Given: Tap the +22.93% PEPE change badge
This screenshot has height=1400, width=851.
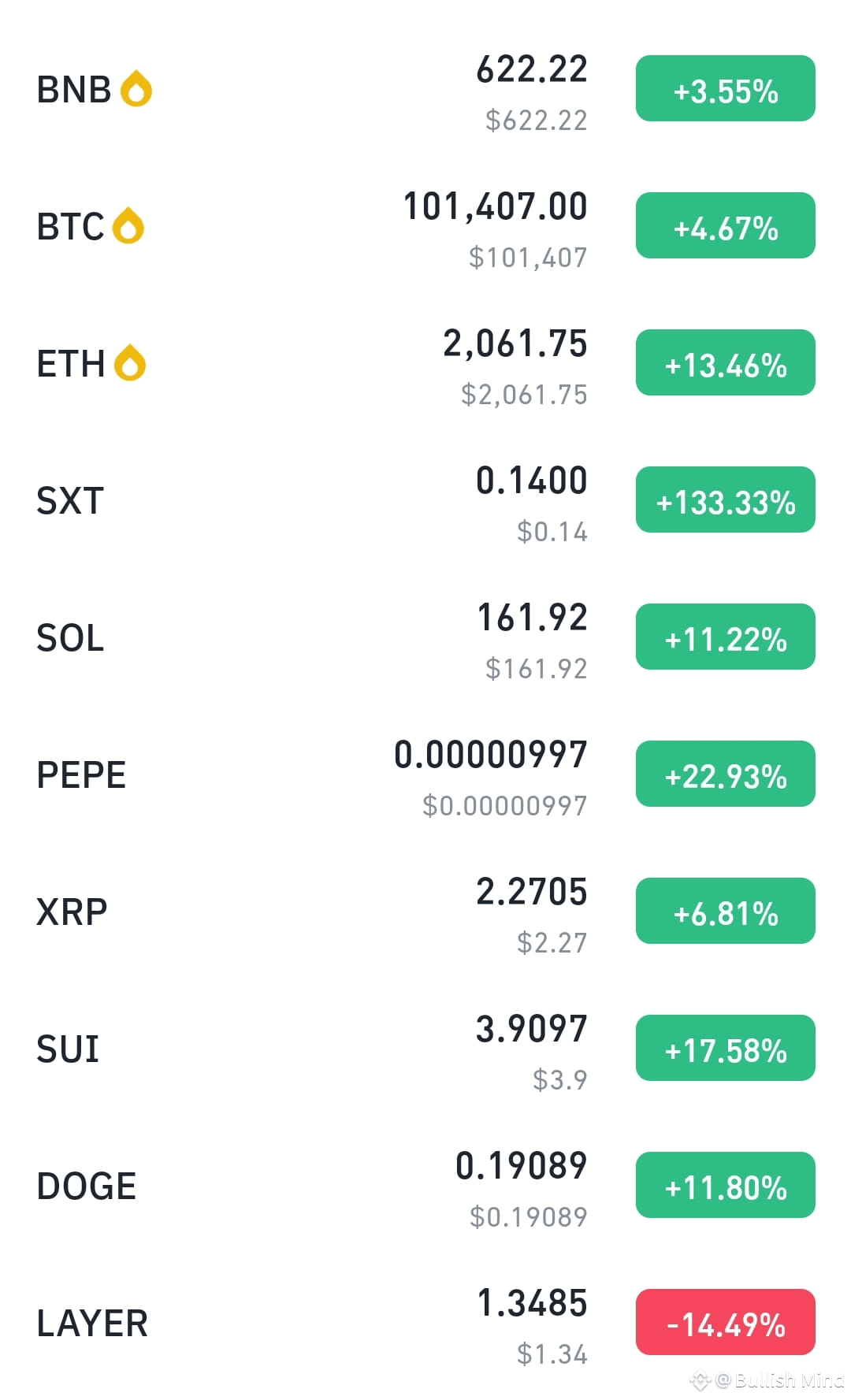Looking at the screenshot, I should [x=726, y=774].
